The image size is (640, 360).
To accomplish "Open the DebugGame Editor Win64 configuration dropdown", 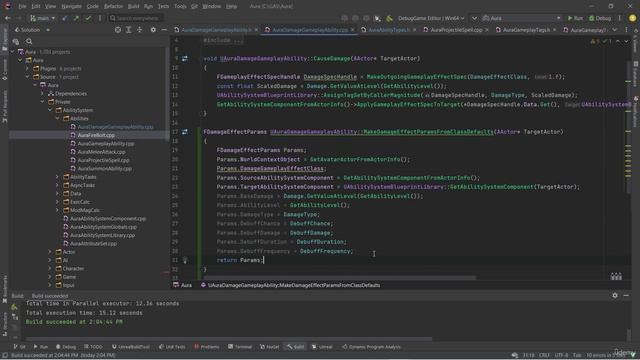I will 431,18.
